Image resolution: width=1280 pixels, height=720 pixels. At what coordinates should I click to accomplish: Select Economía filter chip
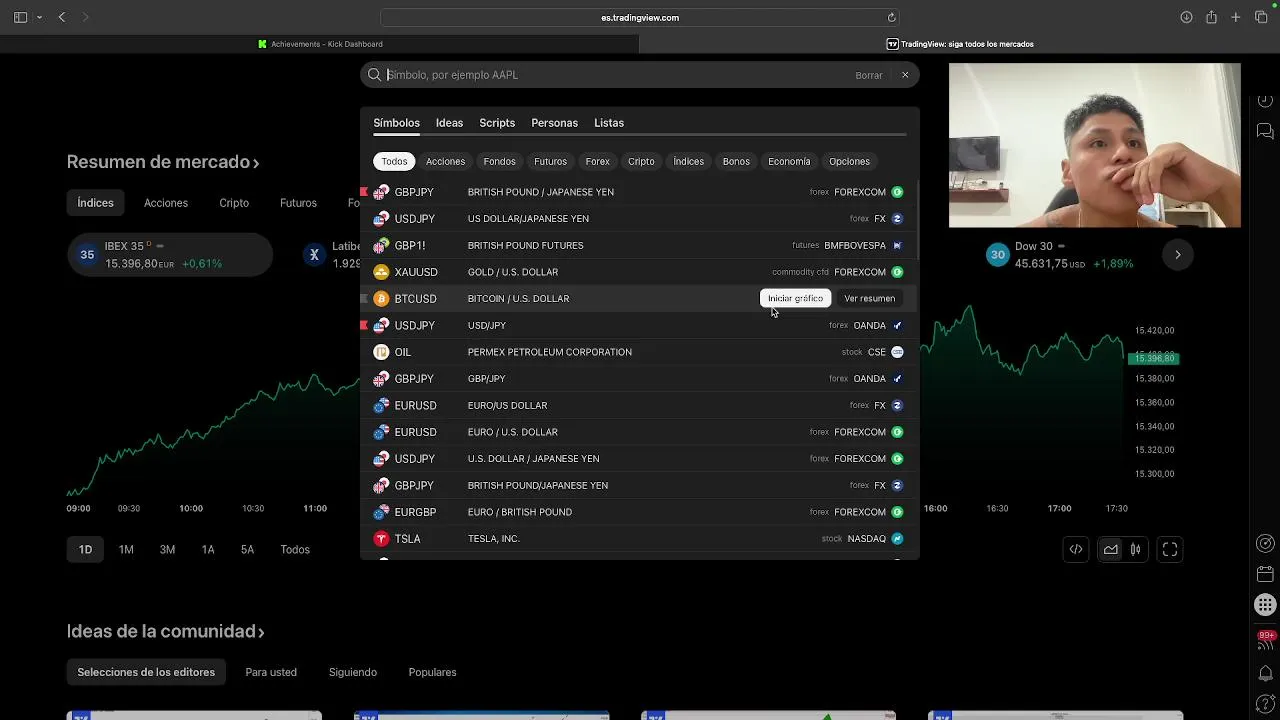(789, 161)
